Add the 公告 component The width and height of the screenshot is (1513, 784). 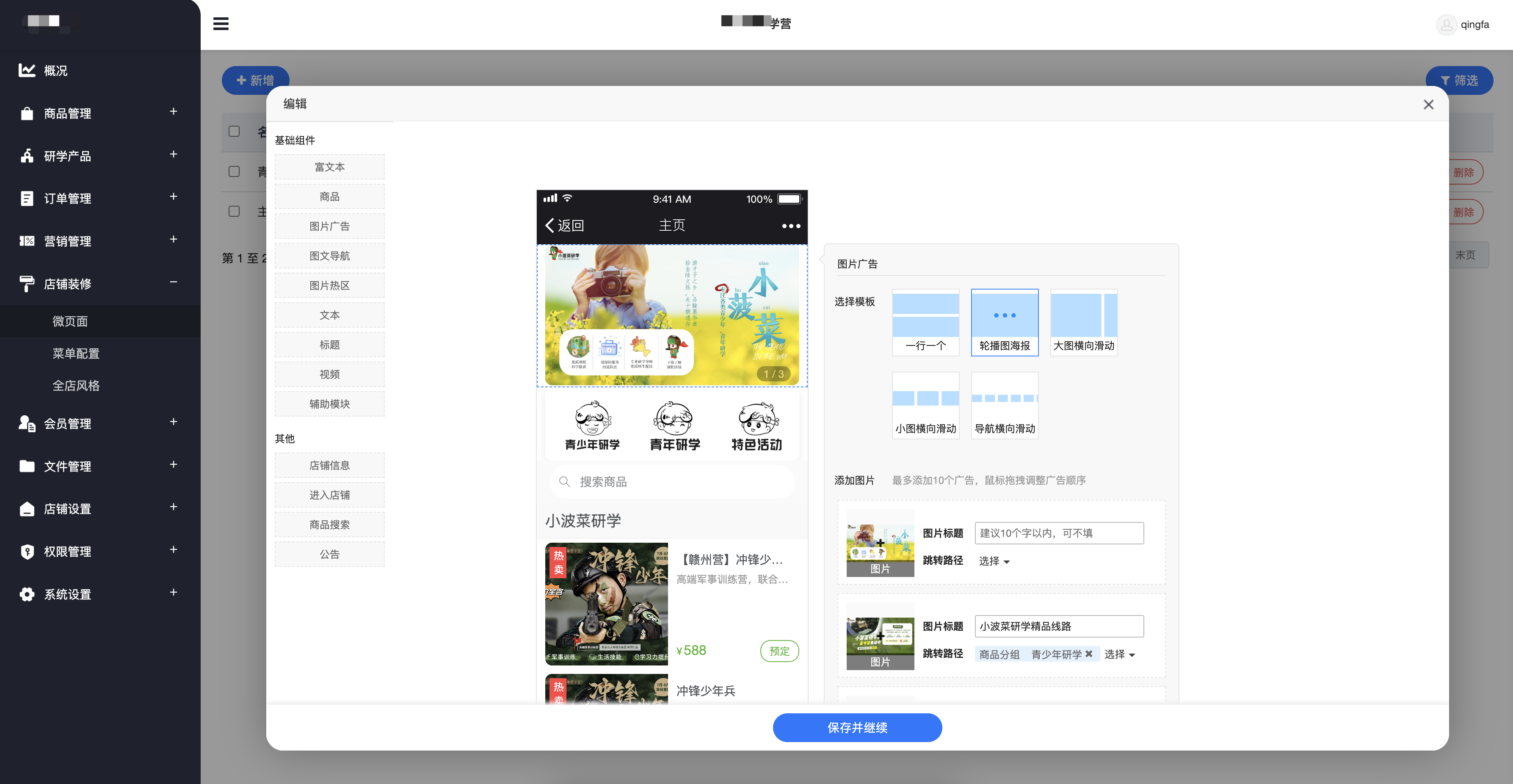tap(329, 555)
